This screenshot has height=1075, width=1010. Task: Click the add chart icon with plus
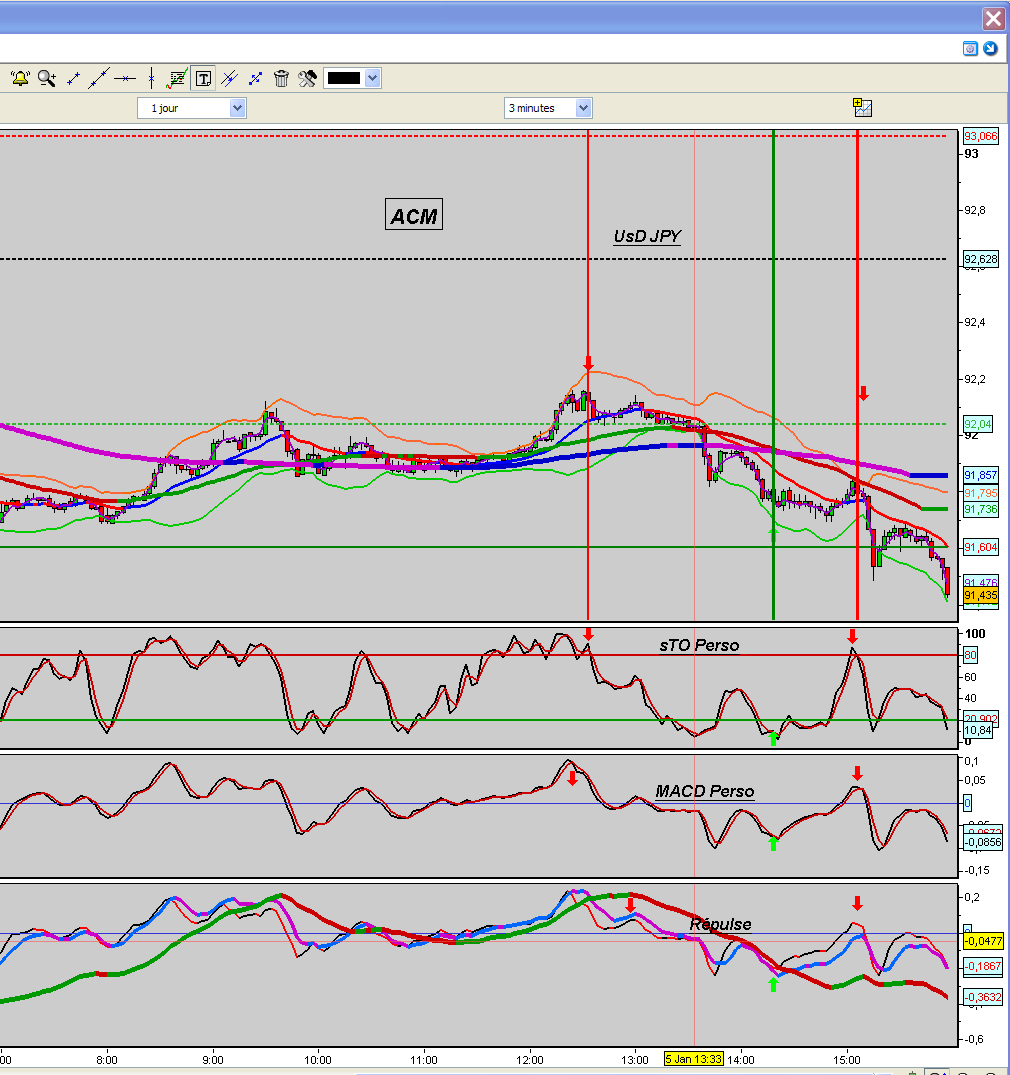pyautogui.click(x=863, y=108)
